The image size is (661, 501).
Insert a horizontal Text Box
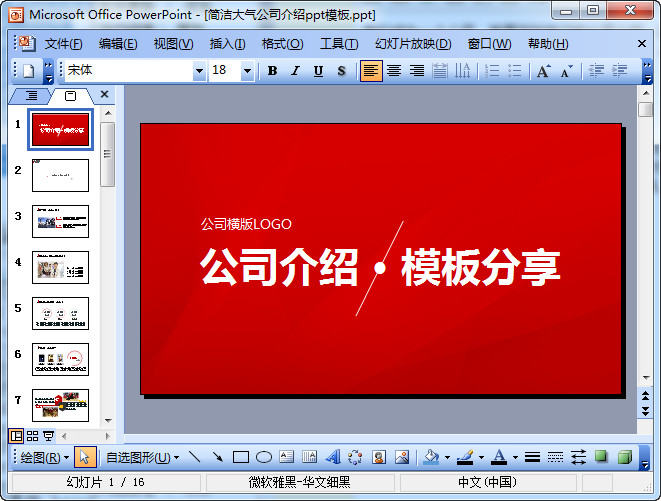click(287, 457)
